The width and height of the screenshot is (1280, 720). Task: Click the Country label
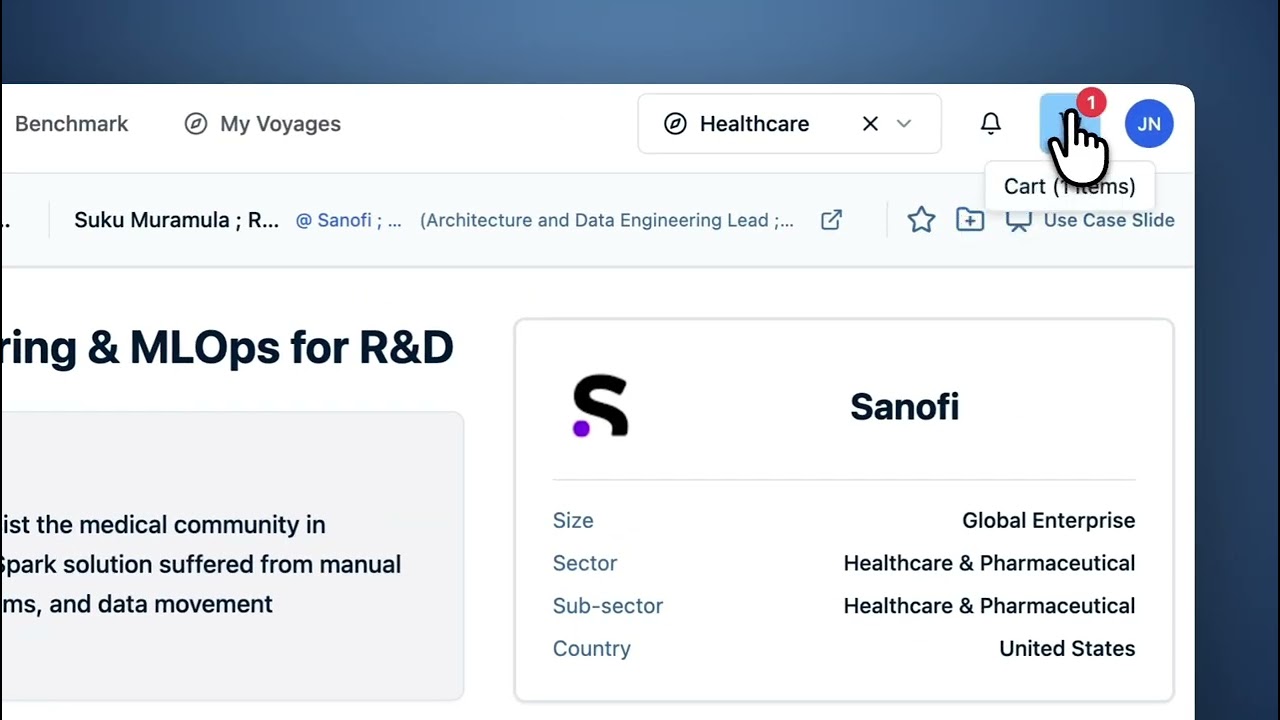(x=591, y=649)
